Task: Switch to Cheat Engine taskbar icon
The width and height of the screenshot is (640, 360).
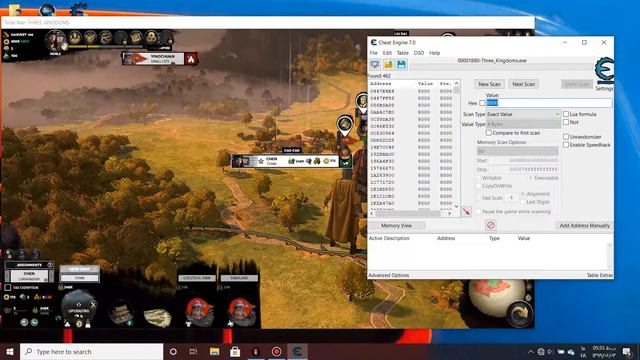Action: click(297, 351)
